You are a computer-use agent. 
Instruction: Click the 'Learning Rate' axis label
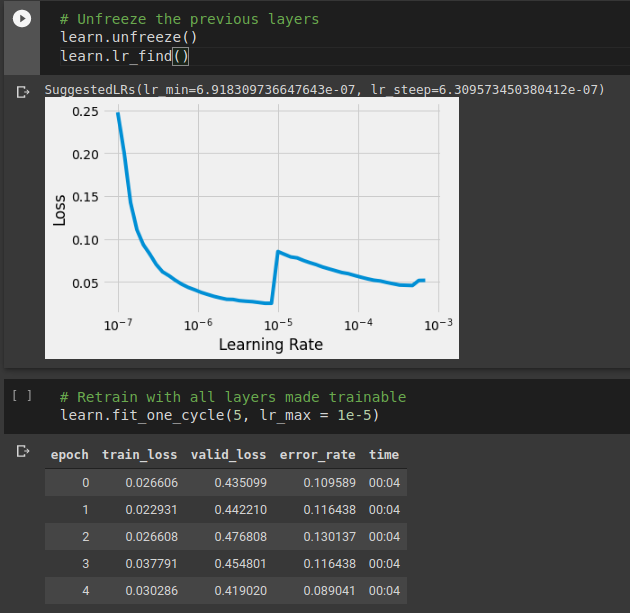(270, 345)
